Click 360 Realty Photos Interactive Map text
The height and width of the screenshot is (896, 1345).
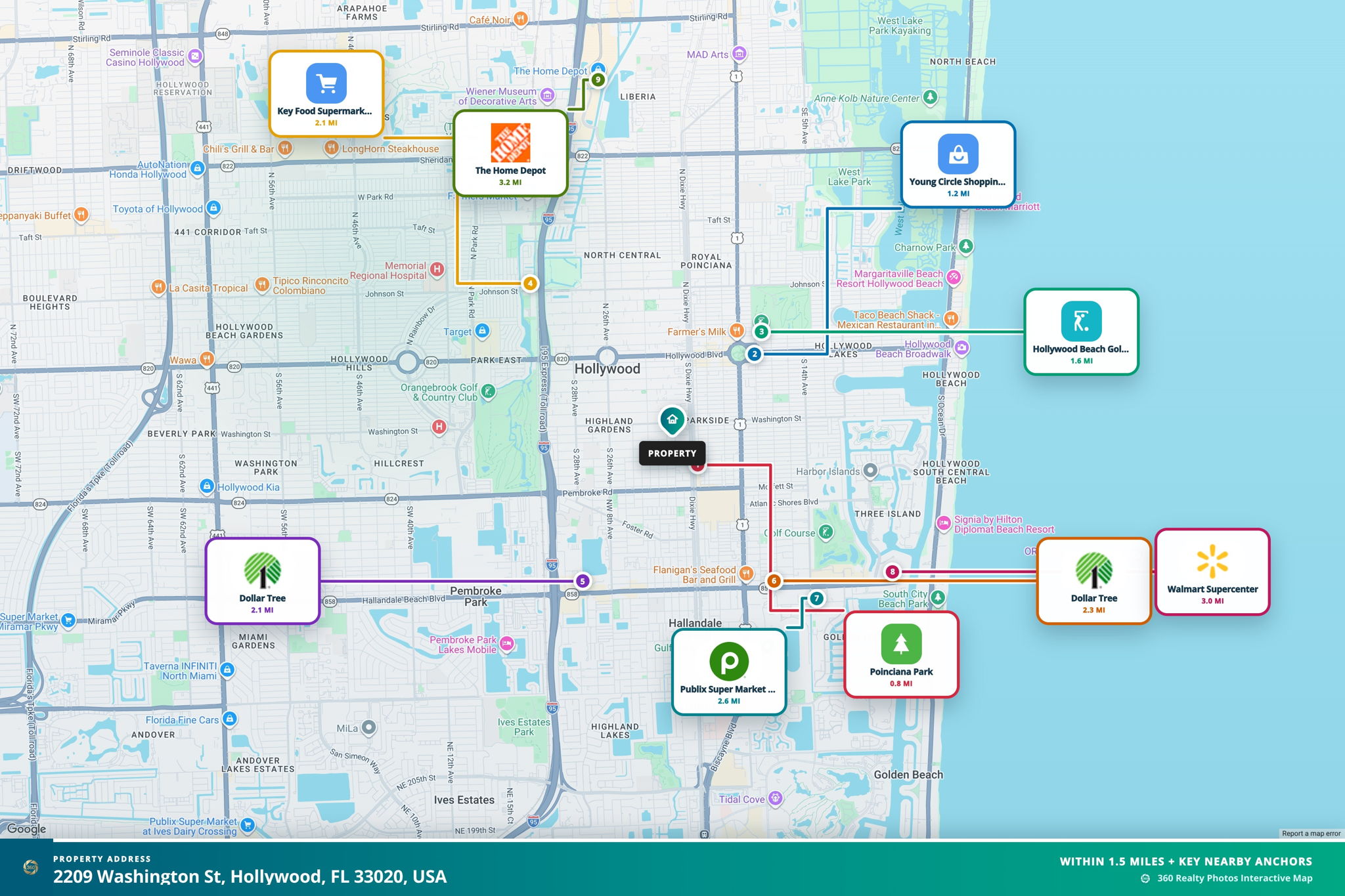click(1235, 878)
